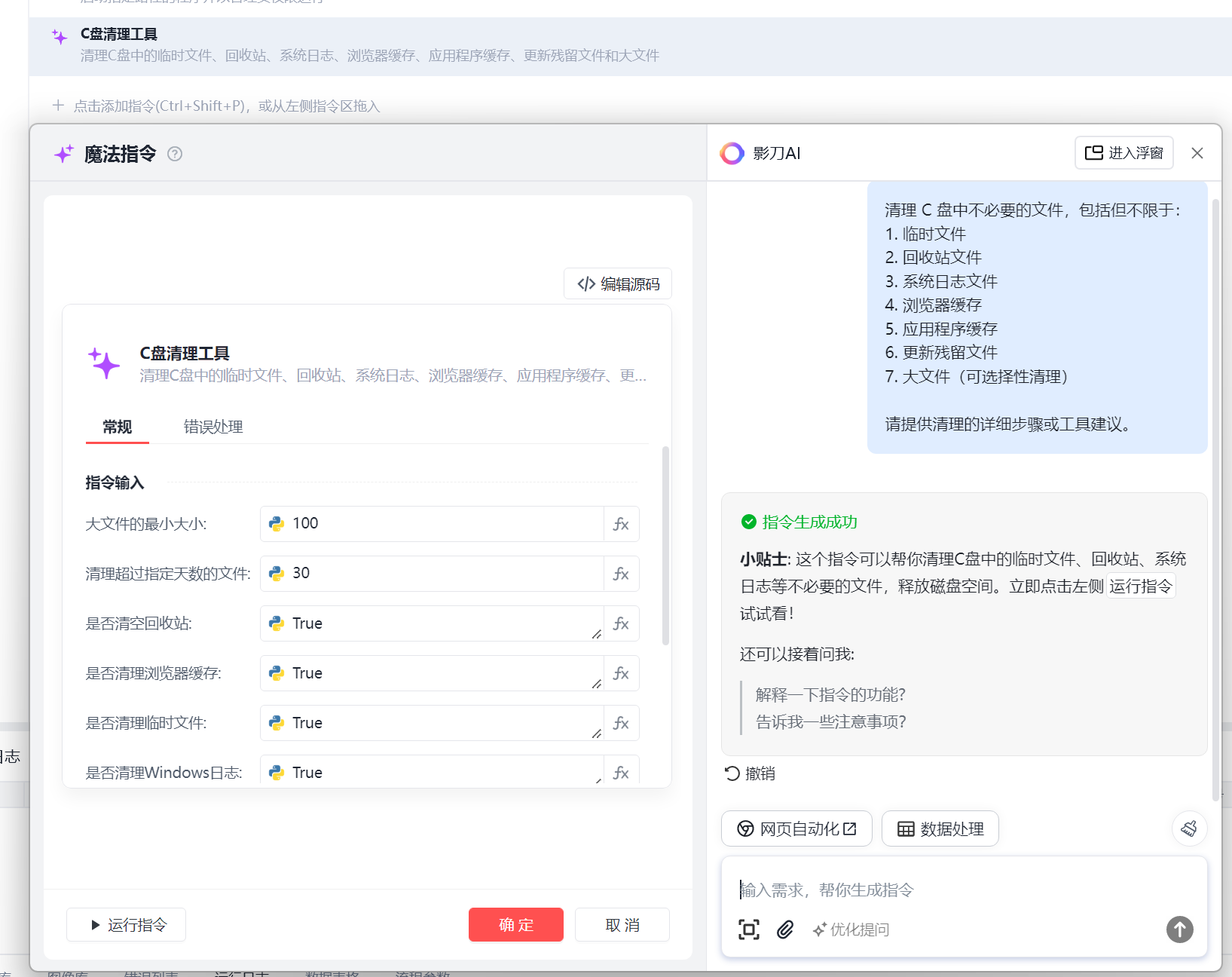
Task: Click the fx icon for 是否清空回收站
Action: 621,623
